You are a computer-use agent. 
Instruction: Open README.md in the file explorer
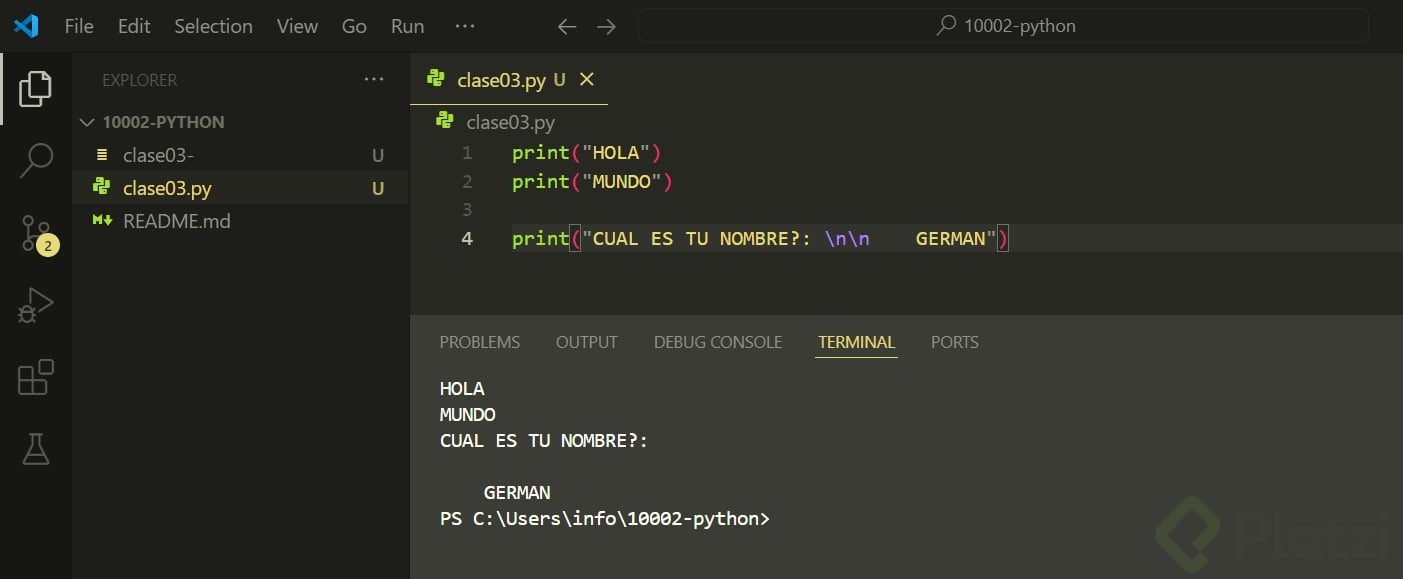click(x=177, y=221)
